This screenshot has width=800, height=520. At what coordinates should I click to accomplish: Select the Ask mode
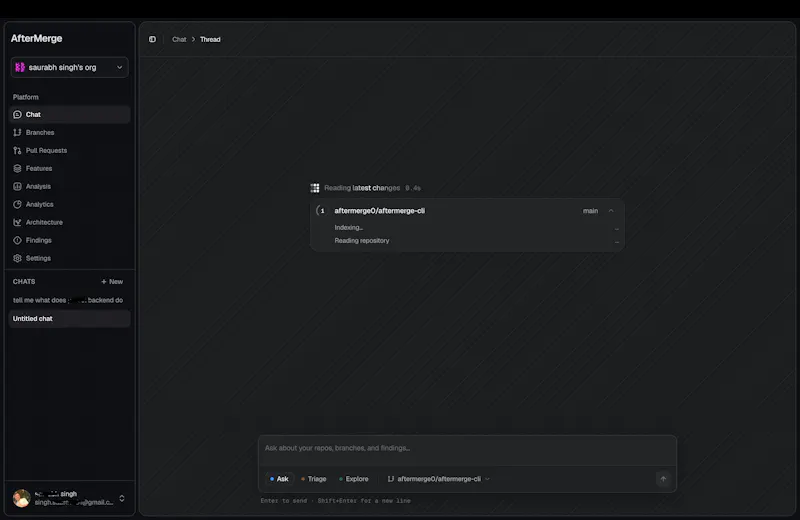coord(280,479)
